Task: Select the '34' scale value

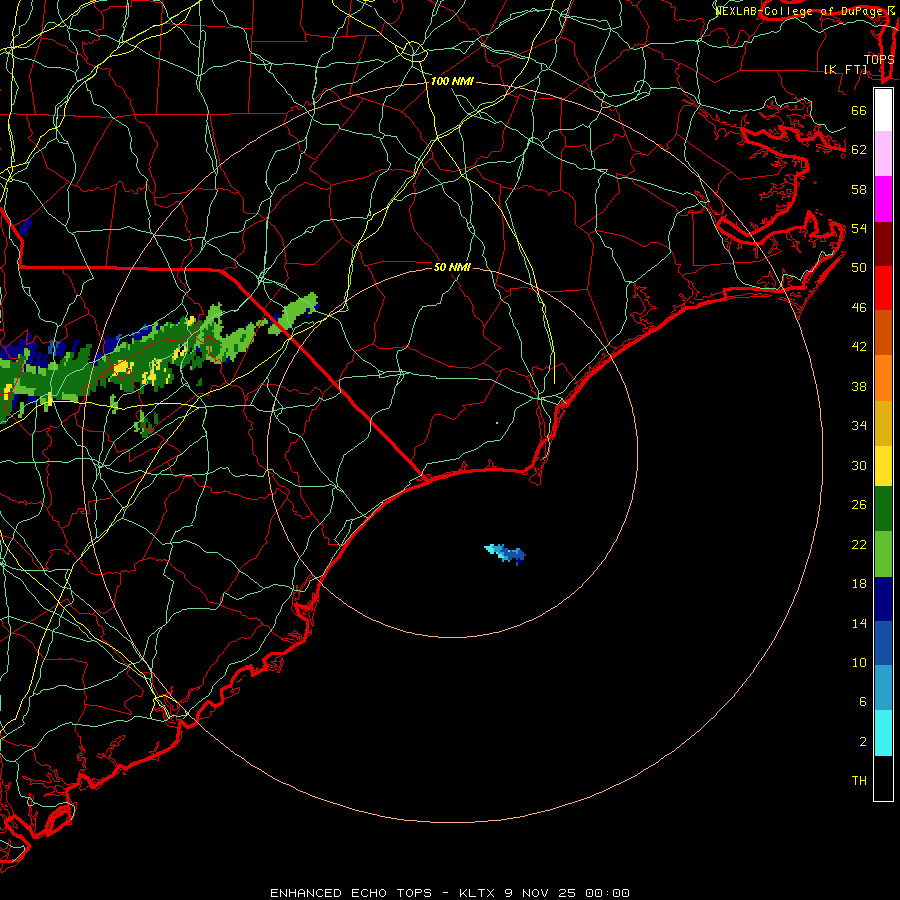Action: click(859, 426)
